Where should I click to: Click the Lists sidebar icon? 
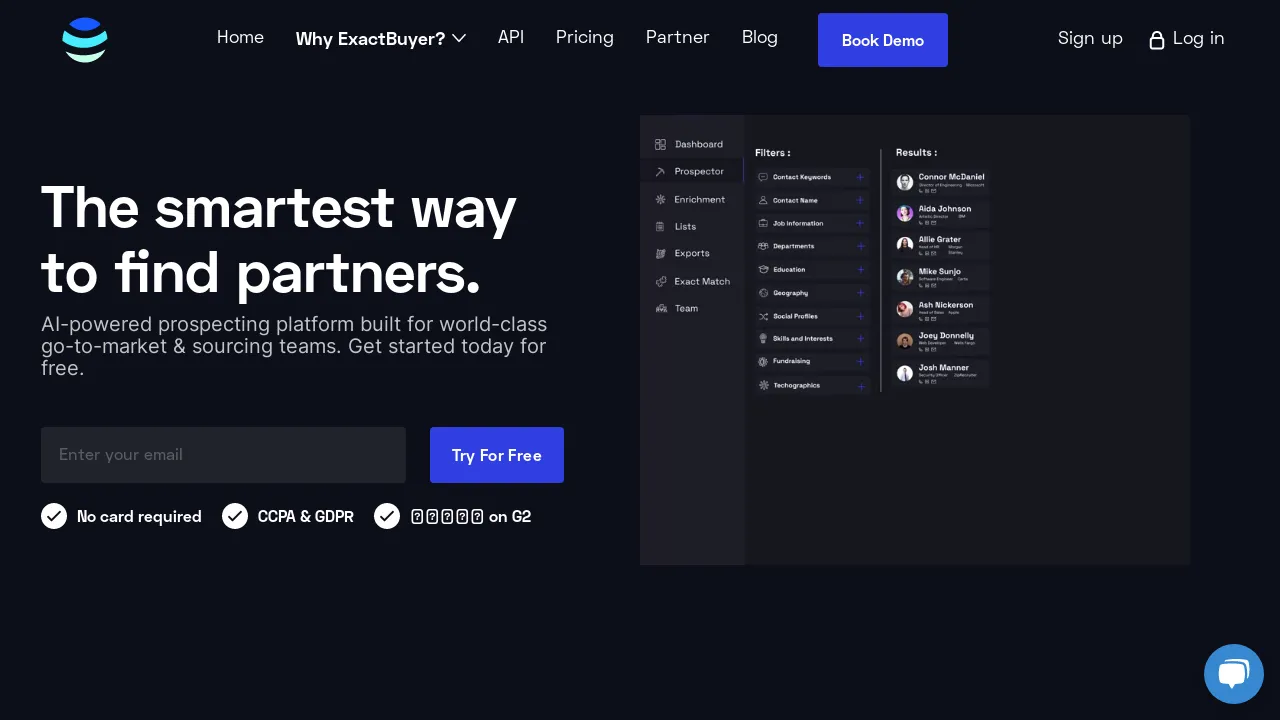tap(660, 226)
